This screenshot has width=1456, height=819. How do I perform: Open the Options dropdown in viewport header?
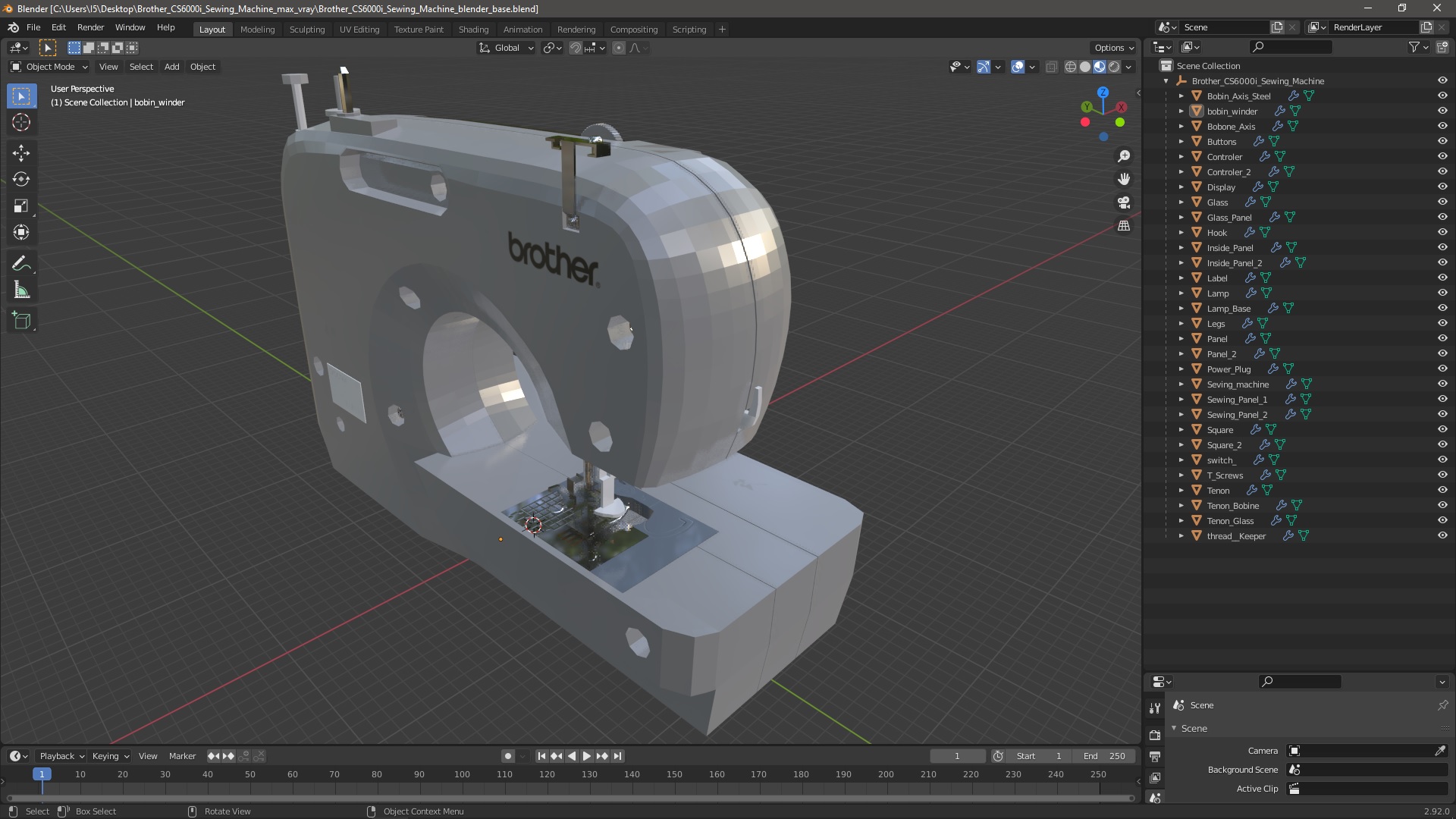(1114, 48)
